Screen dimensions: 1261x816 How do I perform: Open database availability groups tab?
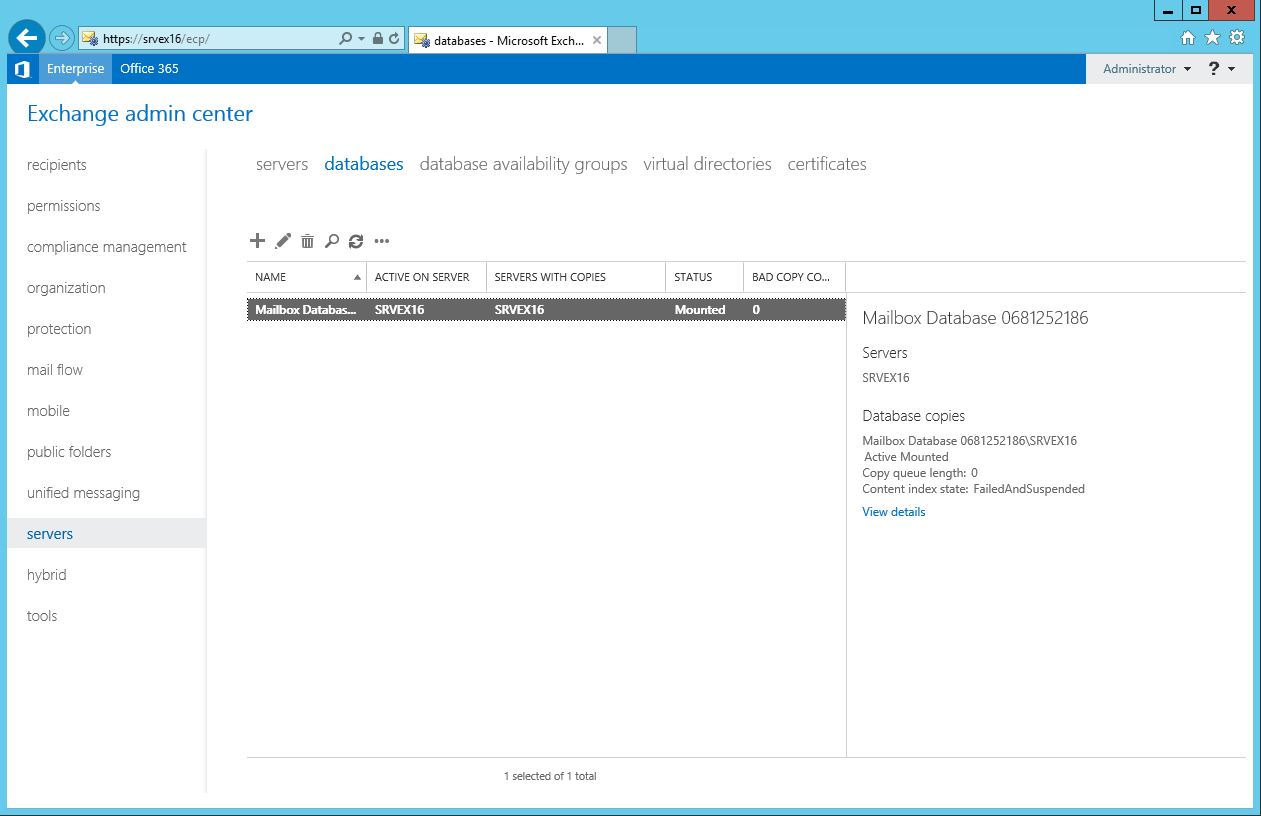coord(524,164)
